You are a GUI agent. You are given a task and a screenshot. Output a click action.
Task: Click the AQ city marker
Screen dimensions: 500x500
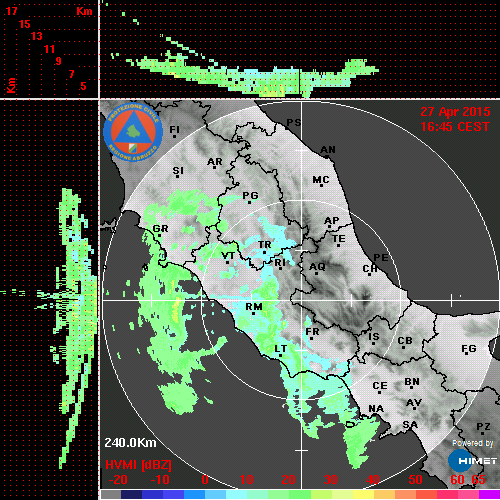tap(316, 273)
